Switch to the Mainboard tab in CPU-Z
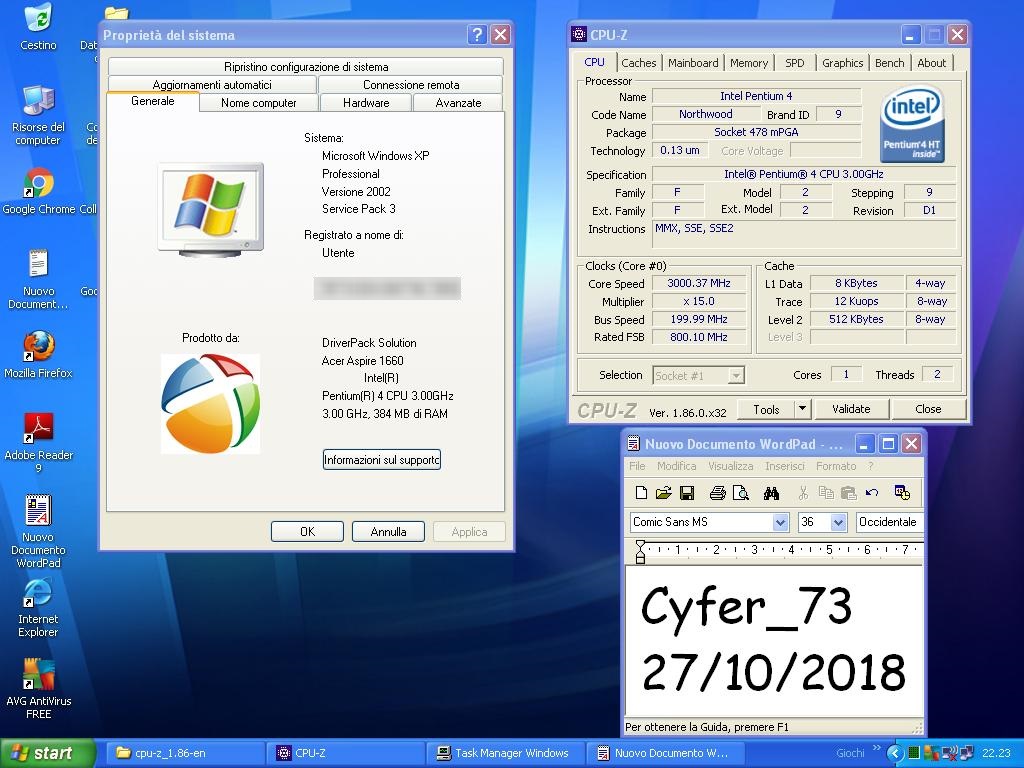This screenshot has width=1024, height=768. click(x=693, y=63)
